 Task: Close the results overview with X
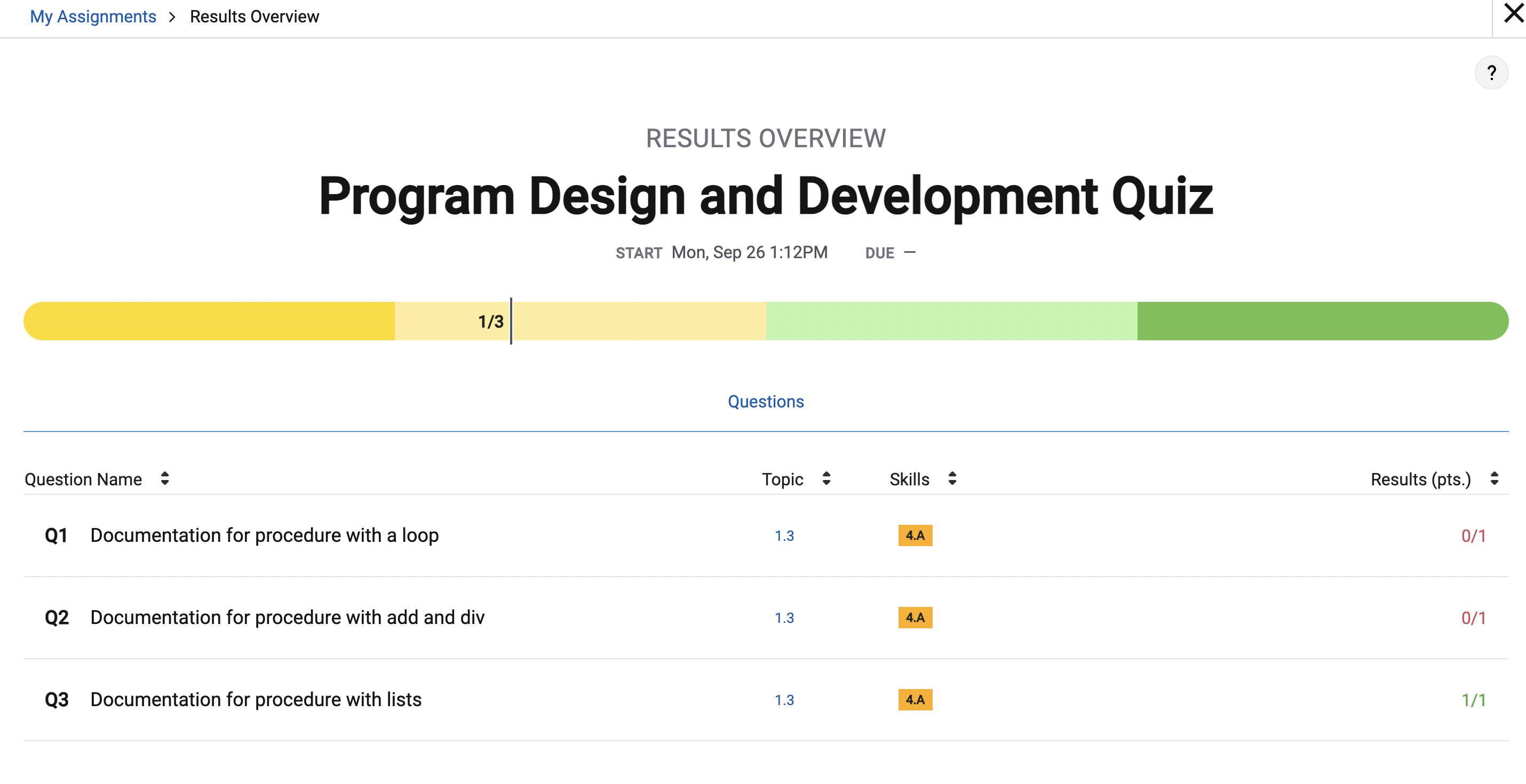click(1514, 13)
